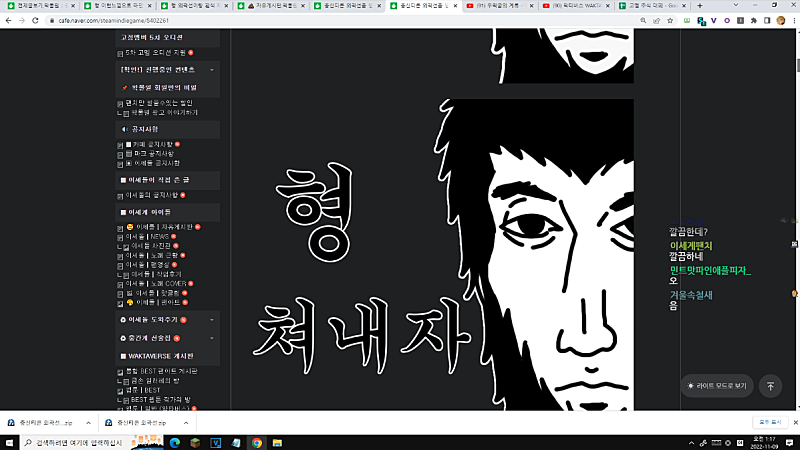This screenshot has height=450, width=800.
Task: Open the purple V extension icon
Action: pyautogui.click(x=713, y=20)
